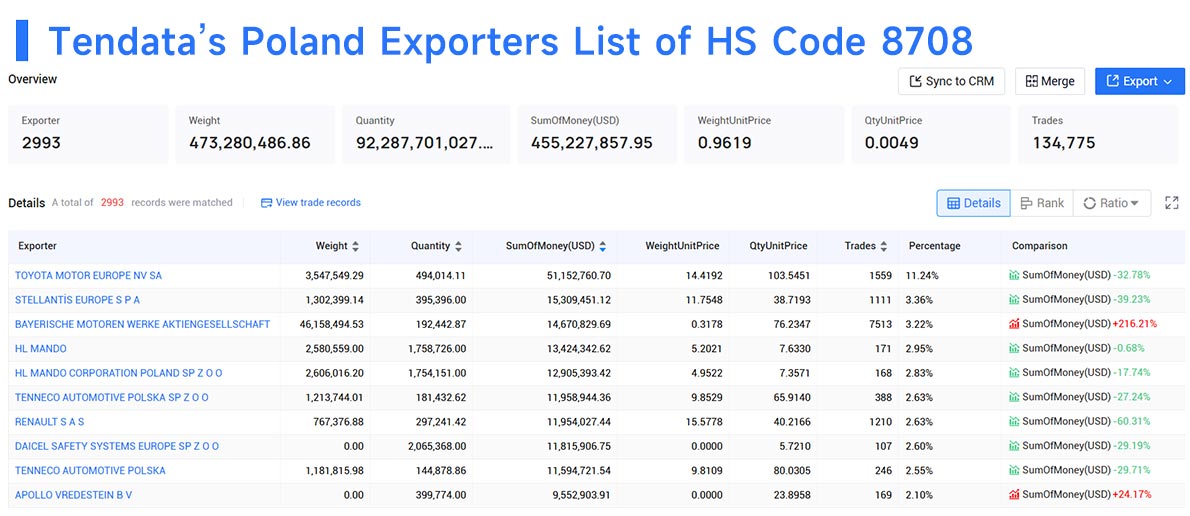The height and width of the screenshot is (516, 1190).
Task: Click the Percentage column header
Action: (x=934, y=247)
